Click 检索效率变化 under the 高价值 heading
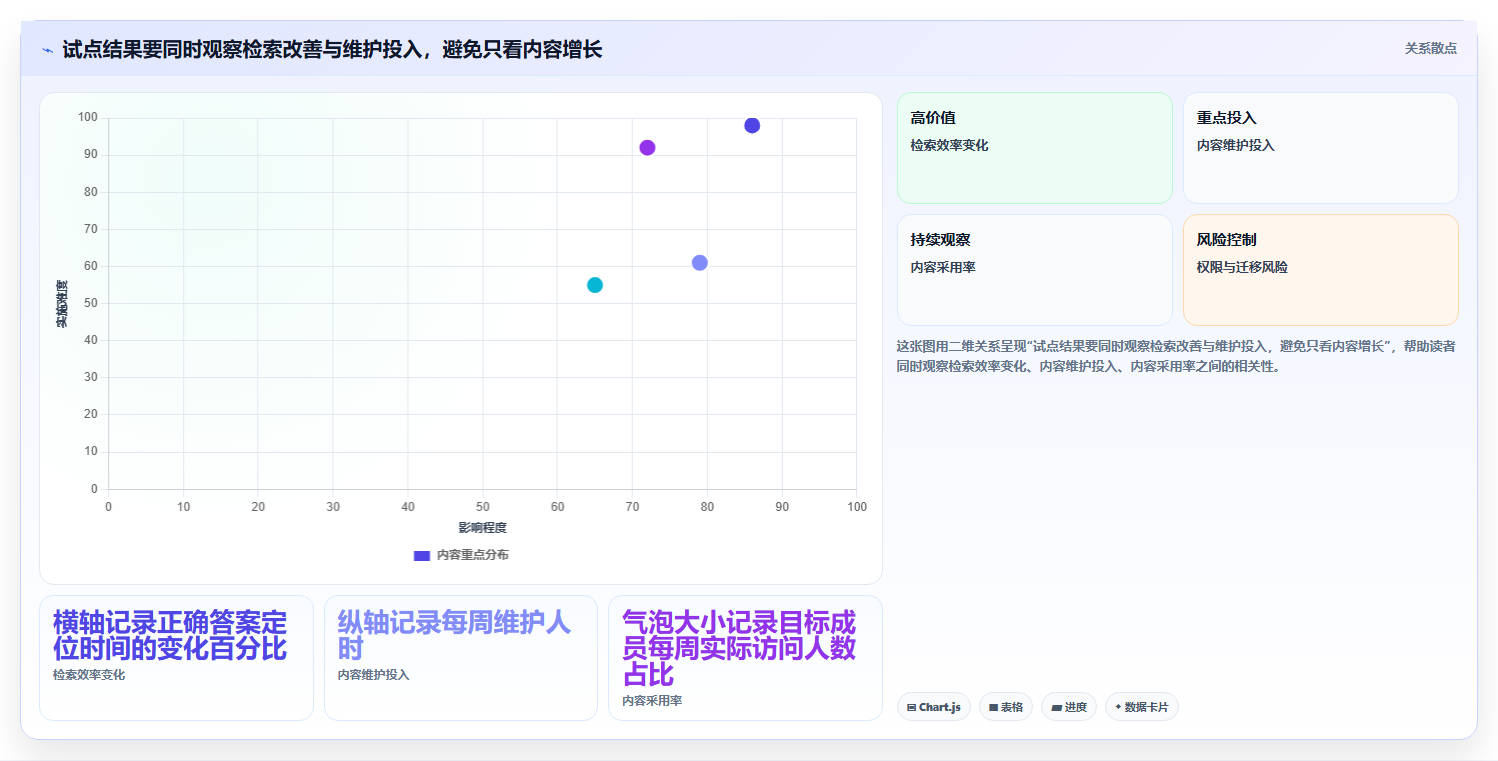The image size is (1498, 761). 949,145
